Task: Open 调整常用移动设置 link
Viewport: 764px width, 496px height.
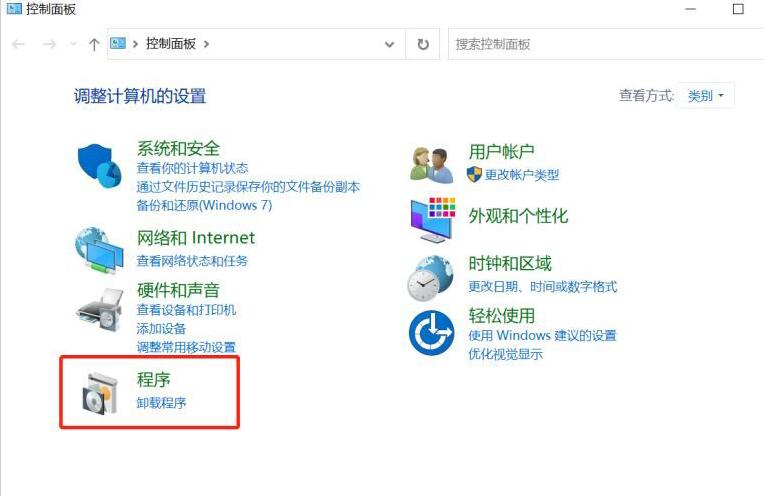Action: coord(186,347)
